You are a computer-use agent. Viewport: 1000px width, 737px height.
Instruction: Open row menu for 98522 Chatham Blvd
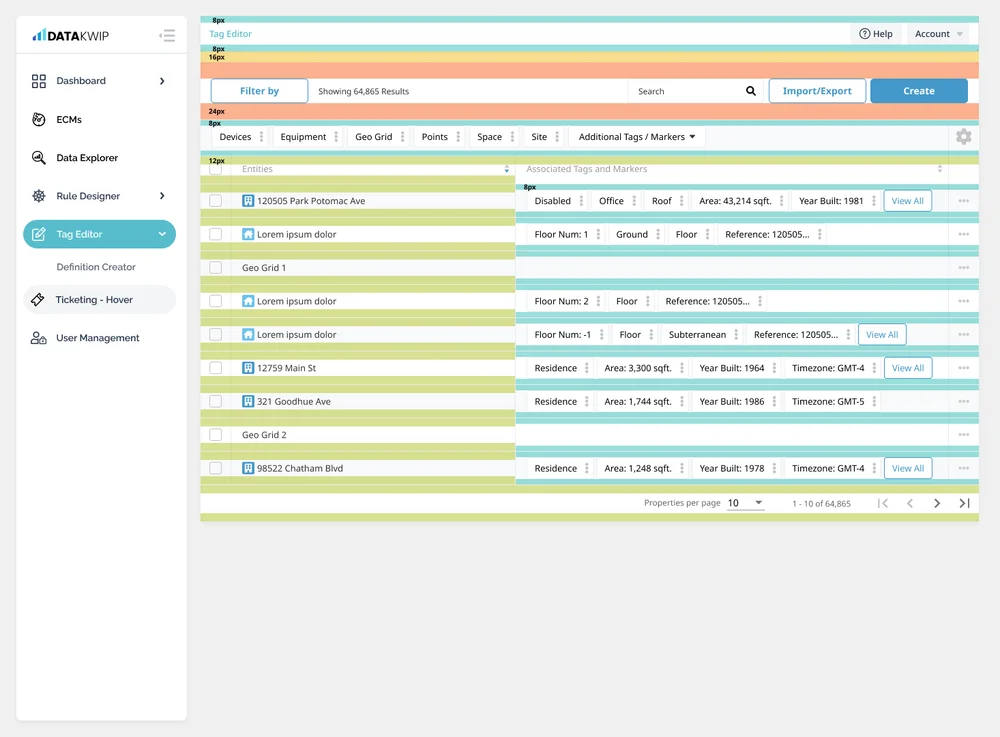(x=964, y=468)
